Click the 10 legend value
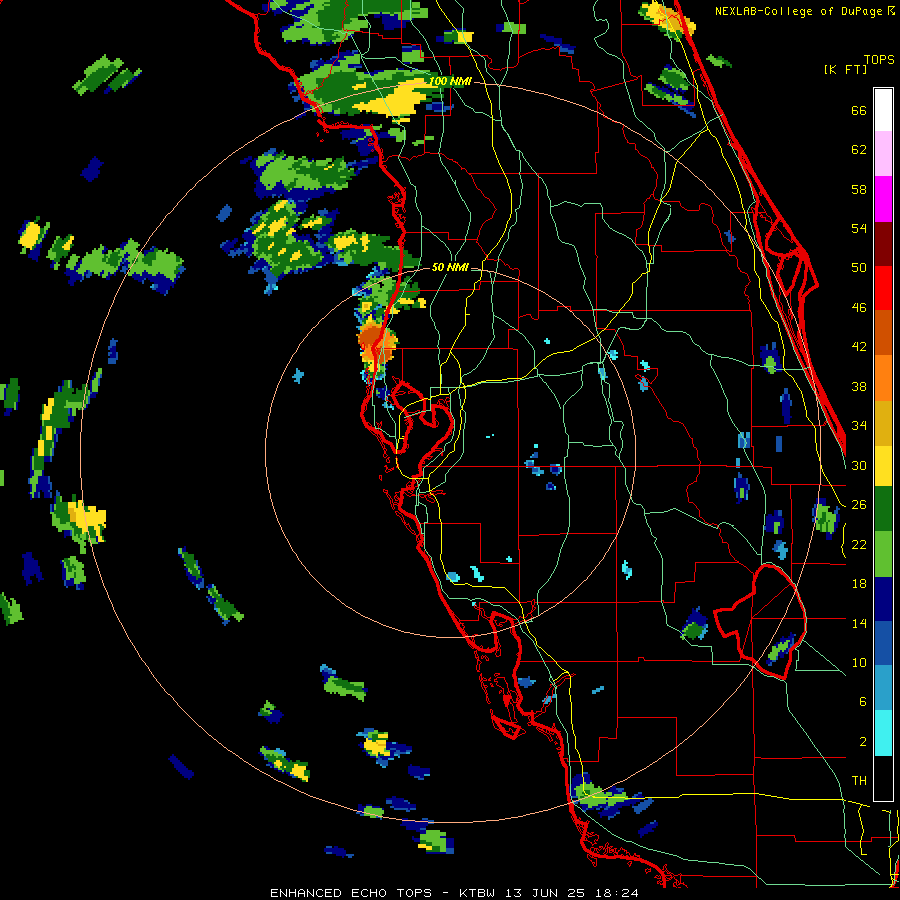The width and height of the screenshot is (900, 900). pos(859,662)
